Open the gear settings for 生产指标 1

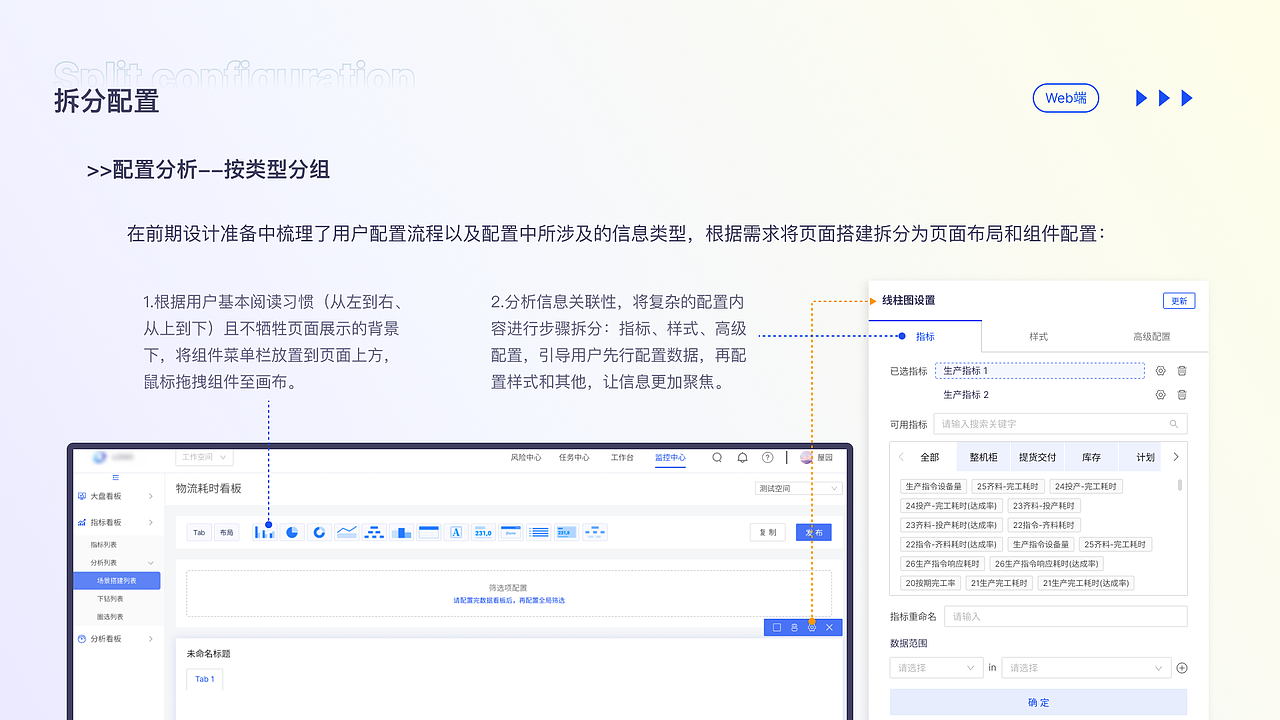pyautogui.click(x=1160, y=370)
